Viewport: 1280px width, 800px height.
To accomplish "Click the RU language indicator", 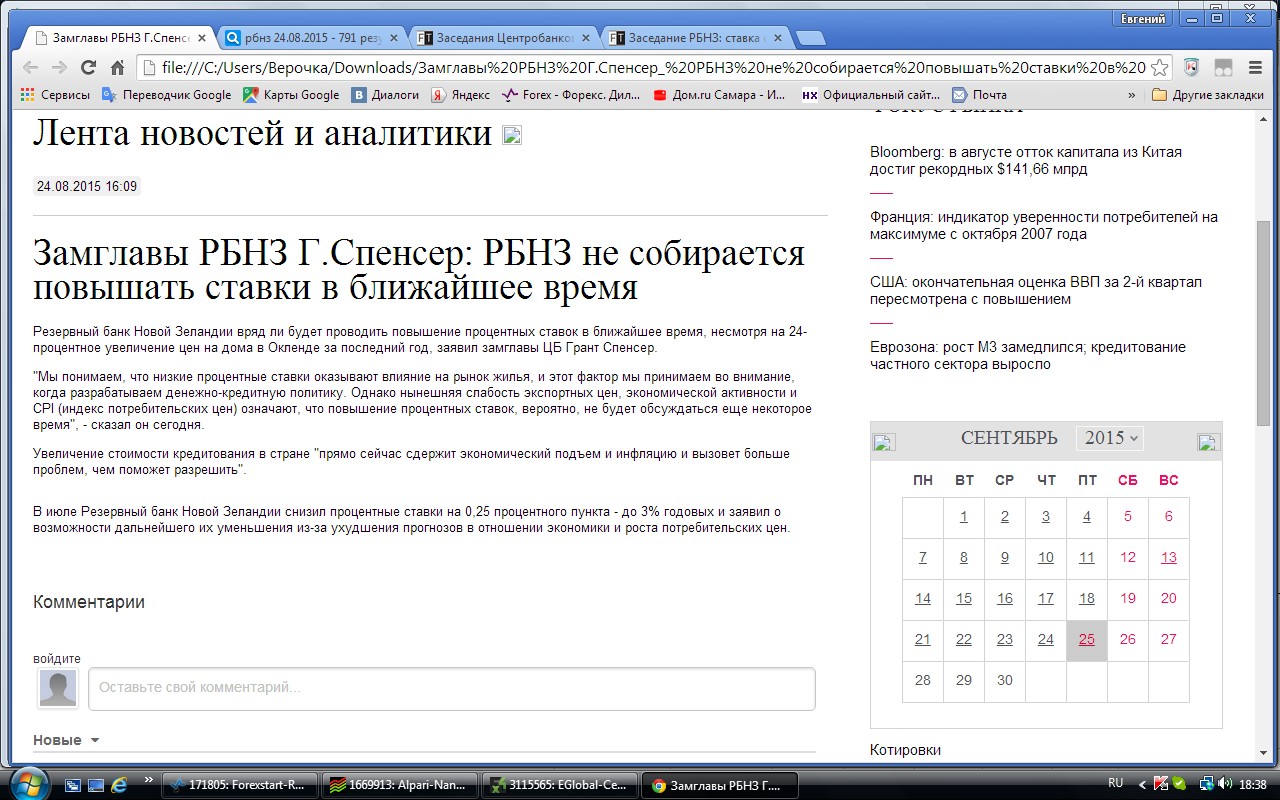I will (1116, 784).
